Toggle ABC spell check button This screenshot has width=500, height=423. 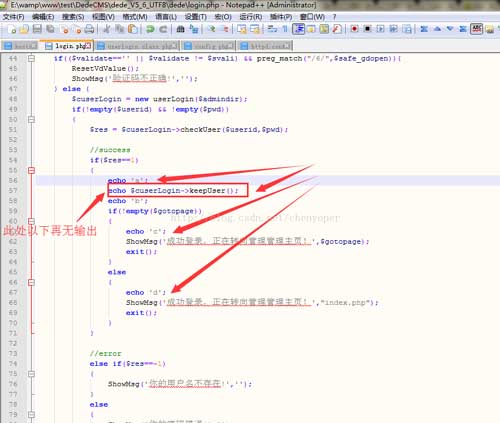[476, 29]
